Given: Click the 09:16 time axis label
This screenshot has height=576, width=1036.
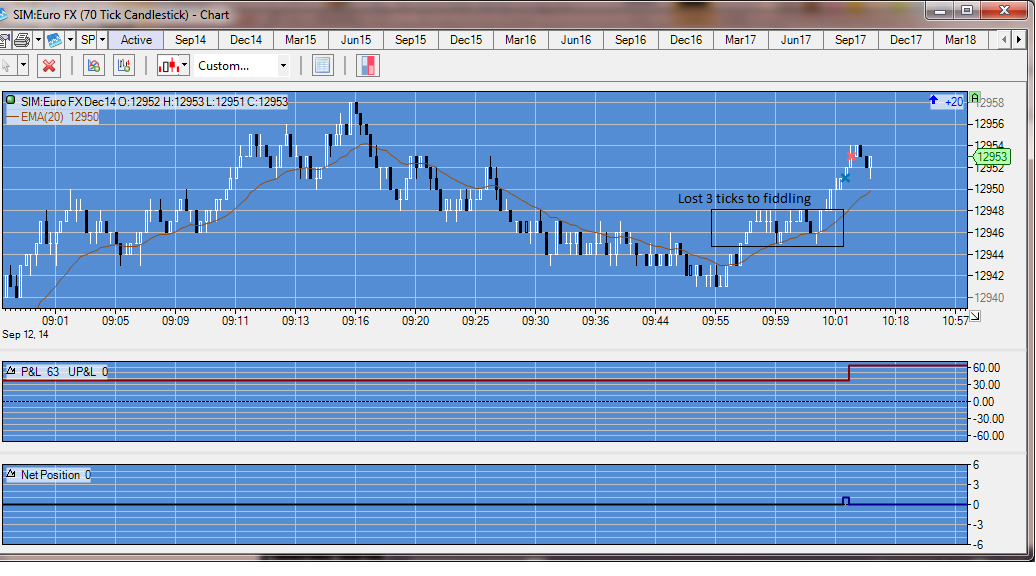Looking at the screenshot, I should (x=355, y=320).
